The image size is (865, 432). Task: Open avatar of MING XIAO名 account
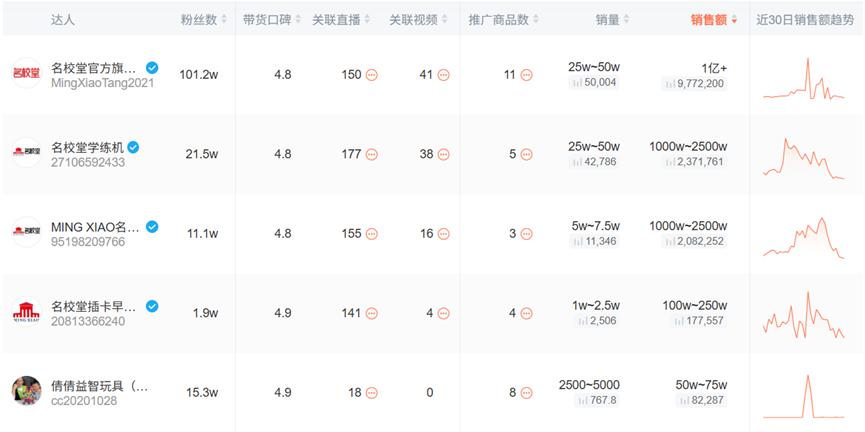coord(26,232)
